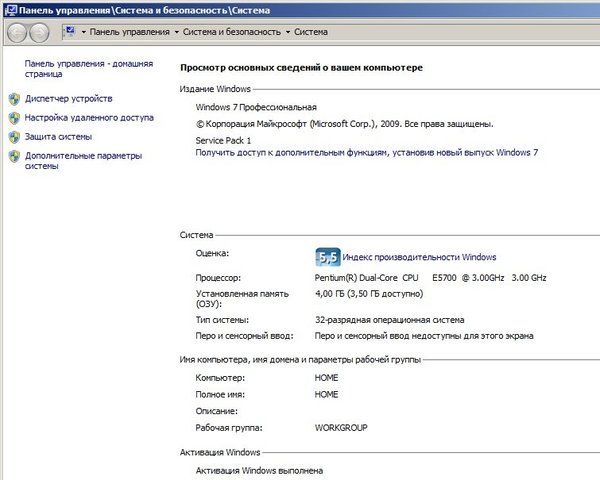The width and height of the screenshot is (600, 480).
Task: Click Установленная память (ОЗУ): label
Action: 242,299
